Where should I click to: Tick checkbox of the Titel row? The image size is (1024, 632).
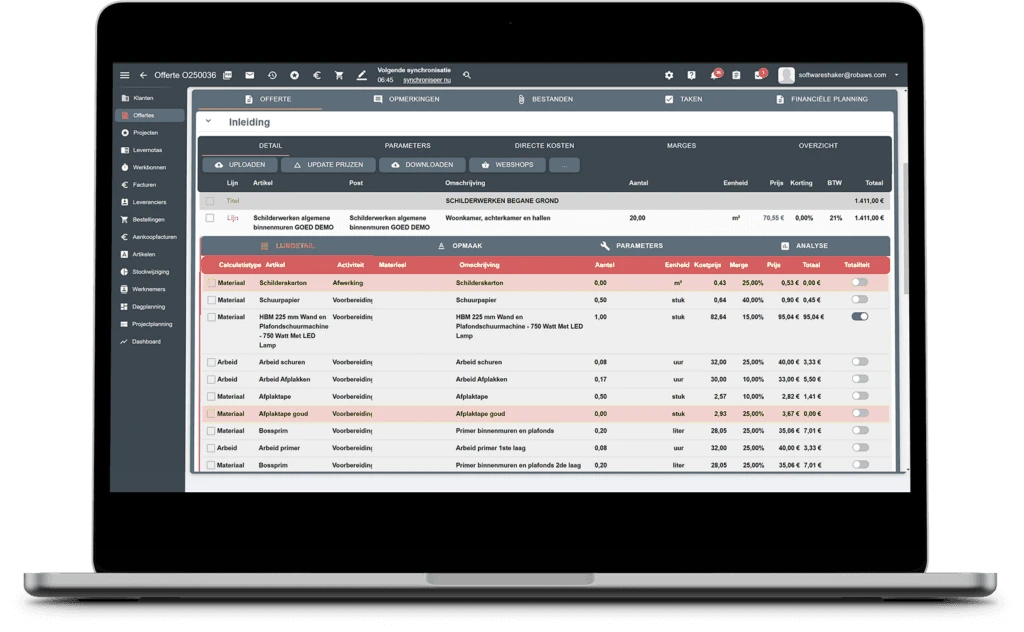coord(210,201)
